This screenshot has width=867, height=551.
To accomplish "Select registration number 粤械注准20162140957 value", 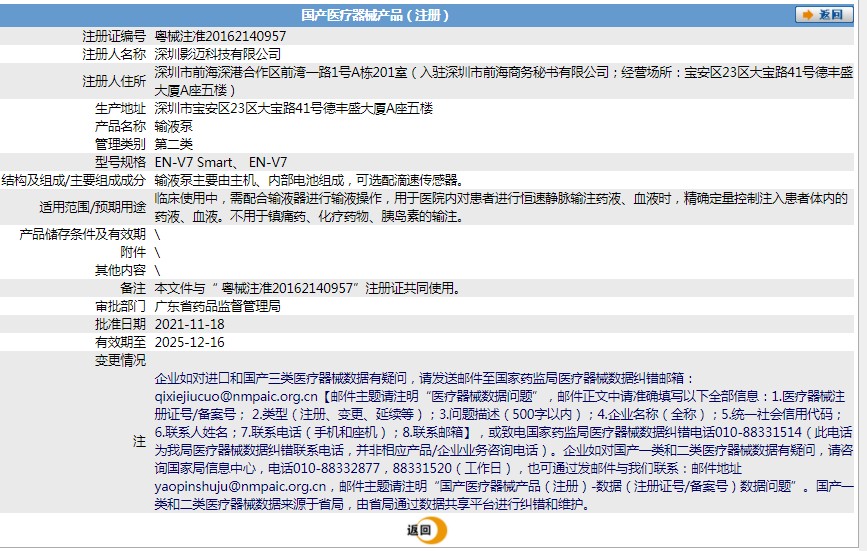I will point(220,36).
